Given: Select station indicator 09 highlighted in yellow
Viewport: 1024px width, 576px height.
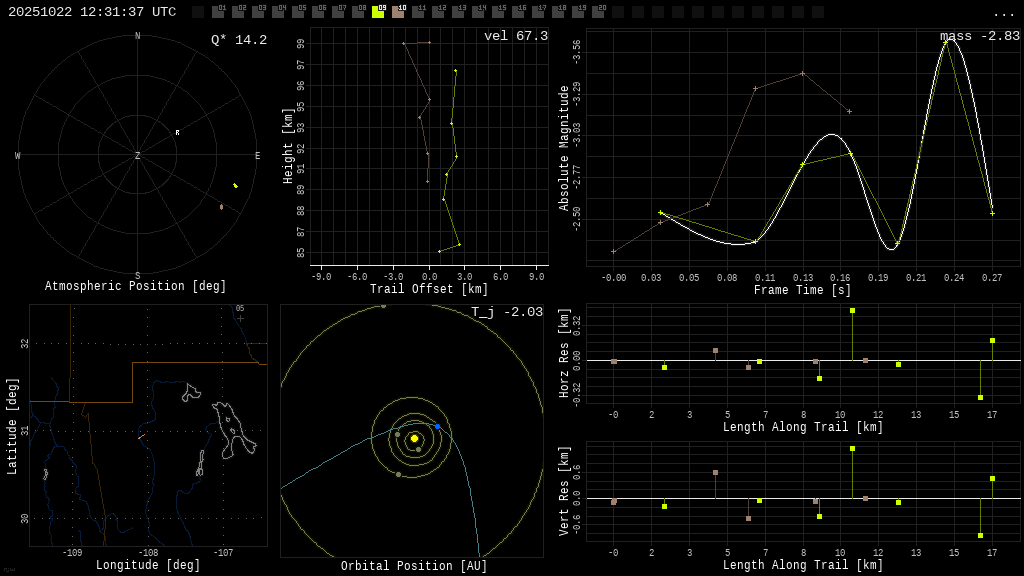Looking at the screenshot, I should 378,12.
